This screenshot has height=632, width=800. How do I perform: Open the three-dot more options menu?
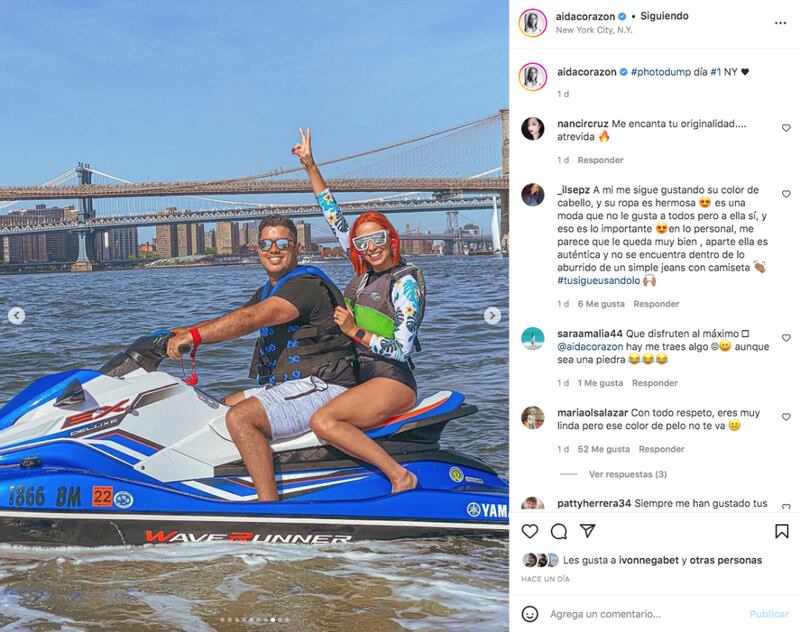tap(780, 23)
